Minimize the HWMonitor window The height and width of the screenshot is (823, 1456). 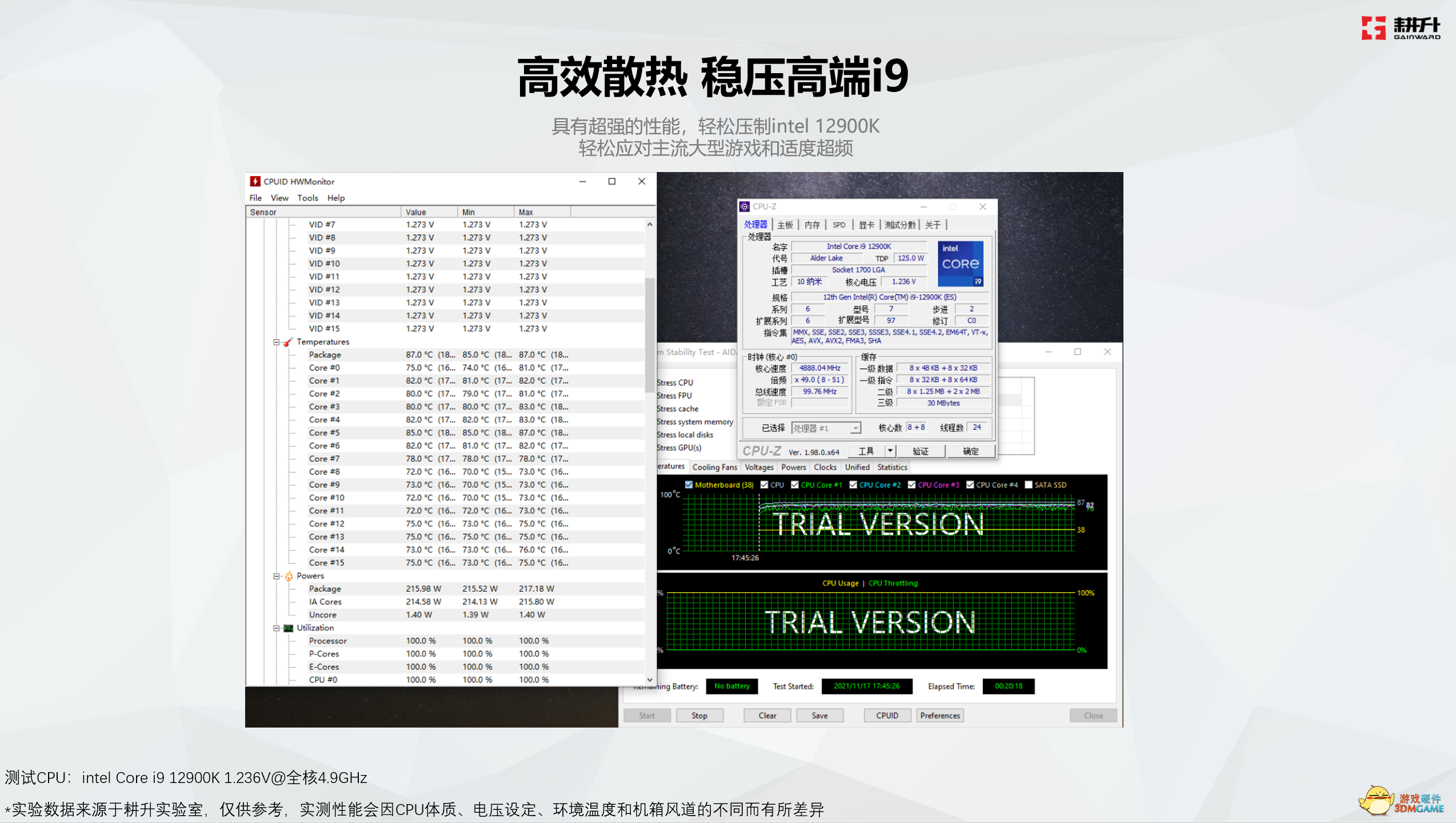click(x=583, y=181)
